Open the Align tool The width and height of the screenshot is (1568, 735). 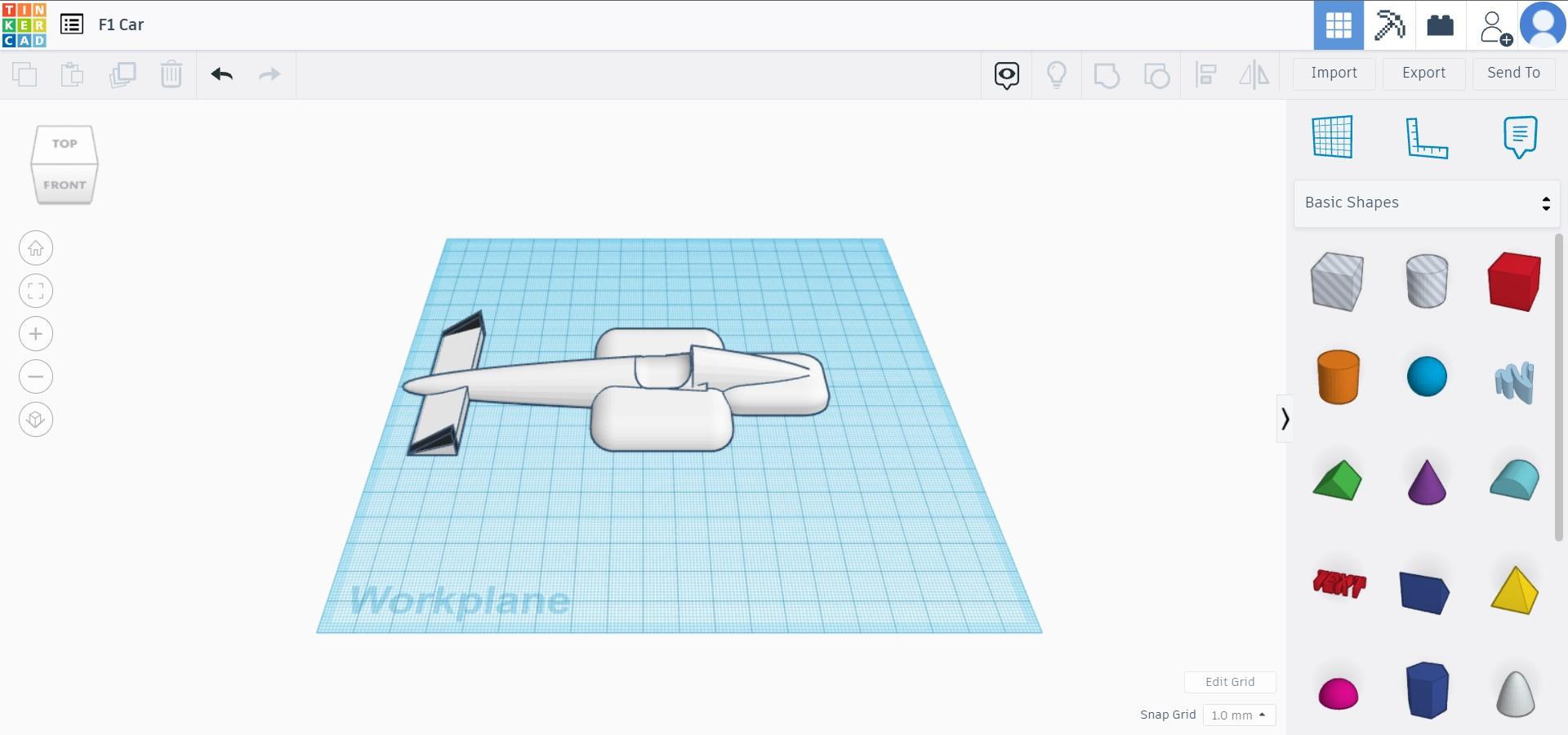click(x=1205, y=75)
